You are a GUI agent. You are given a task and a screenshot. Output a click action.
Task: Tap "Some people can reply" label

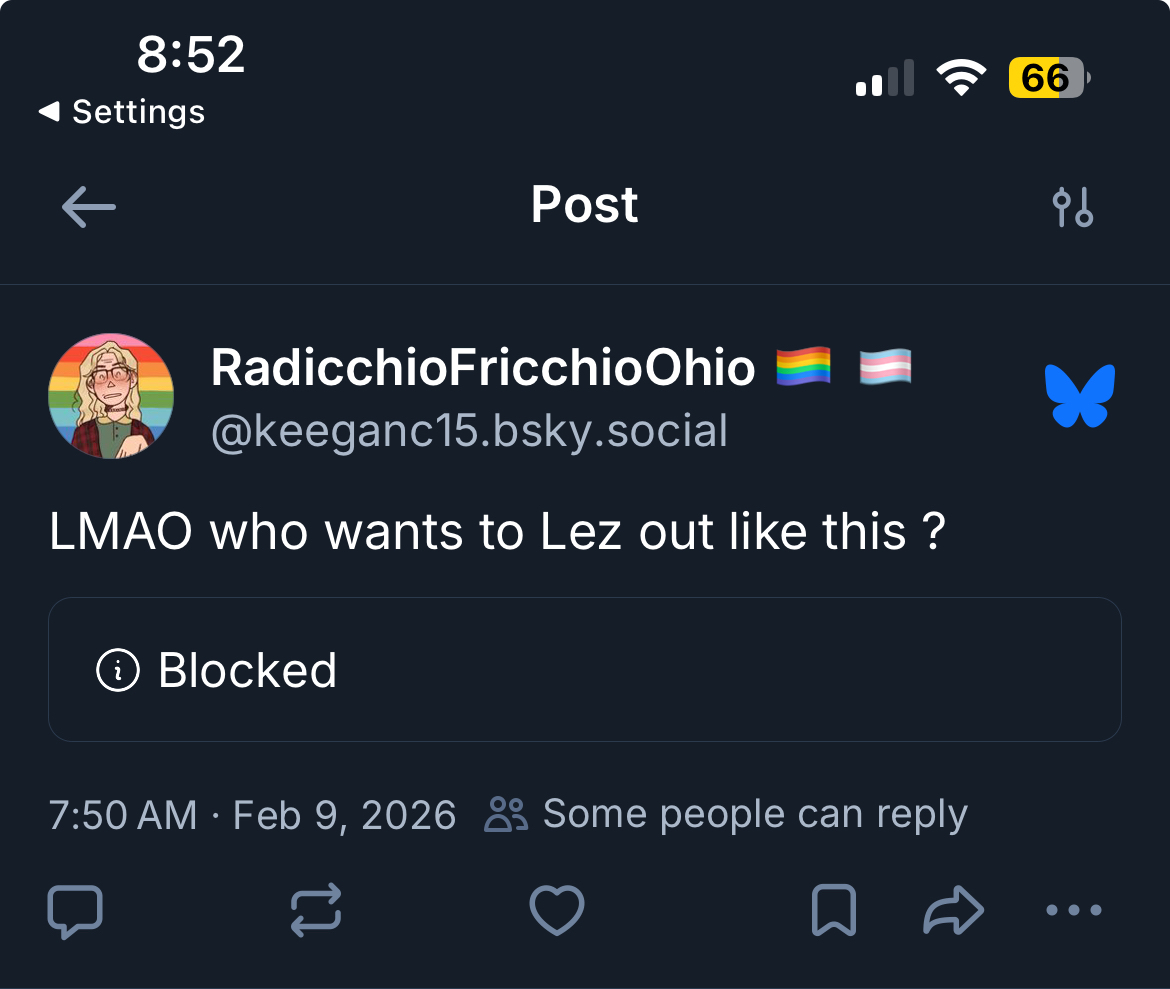click(754, 814)
